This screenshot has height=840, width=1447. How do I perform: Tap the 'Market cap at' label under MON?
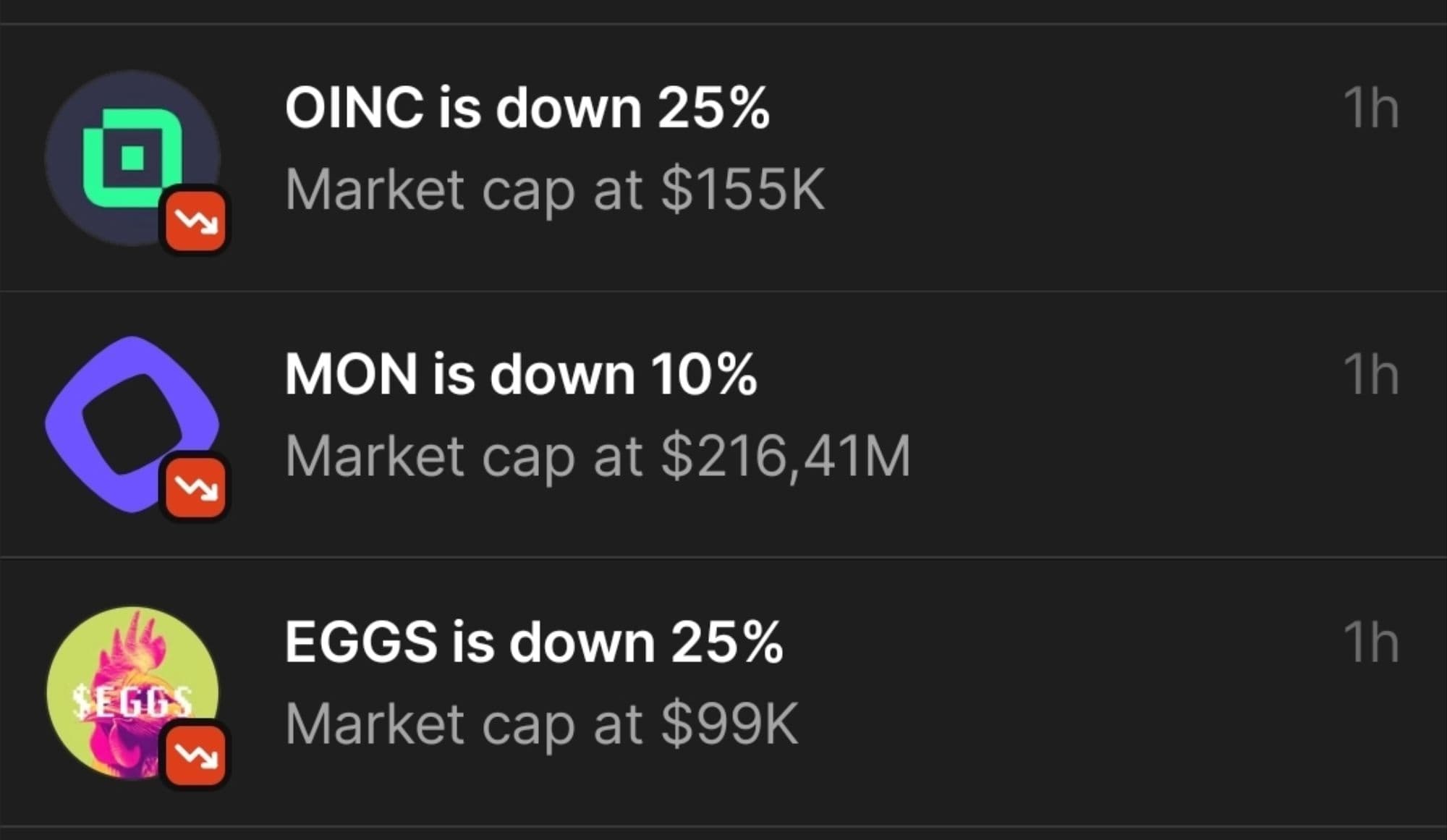463,457
